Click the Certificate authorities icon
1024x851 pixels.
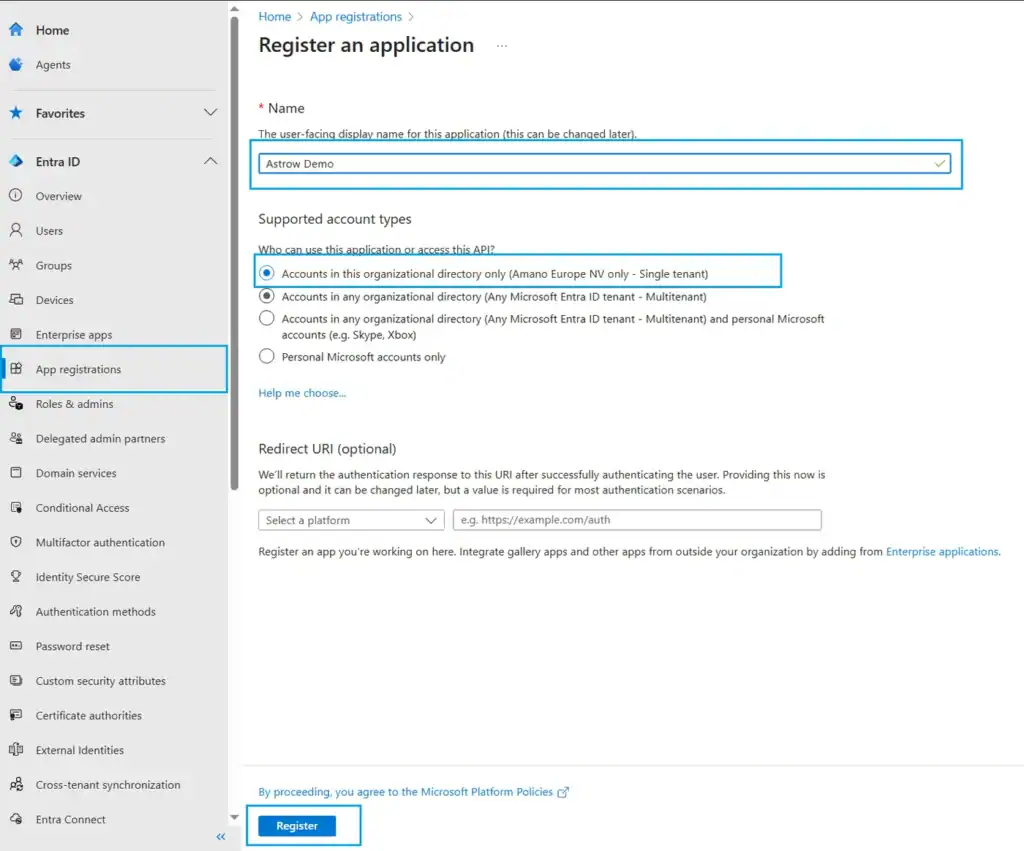[16, 715]
